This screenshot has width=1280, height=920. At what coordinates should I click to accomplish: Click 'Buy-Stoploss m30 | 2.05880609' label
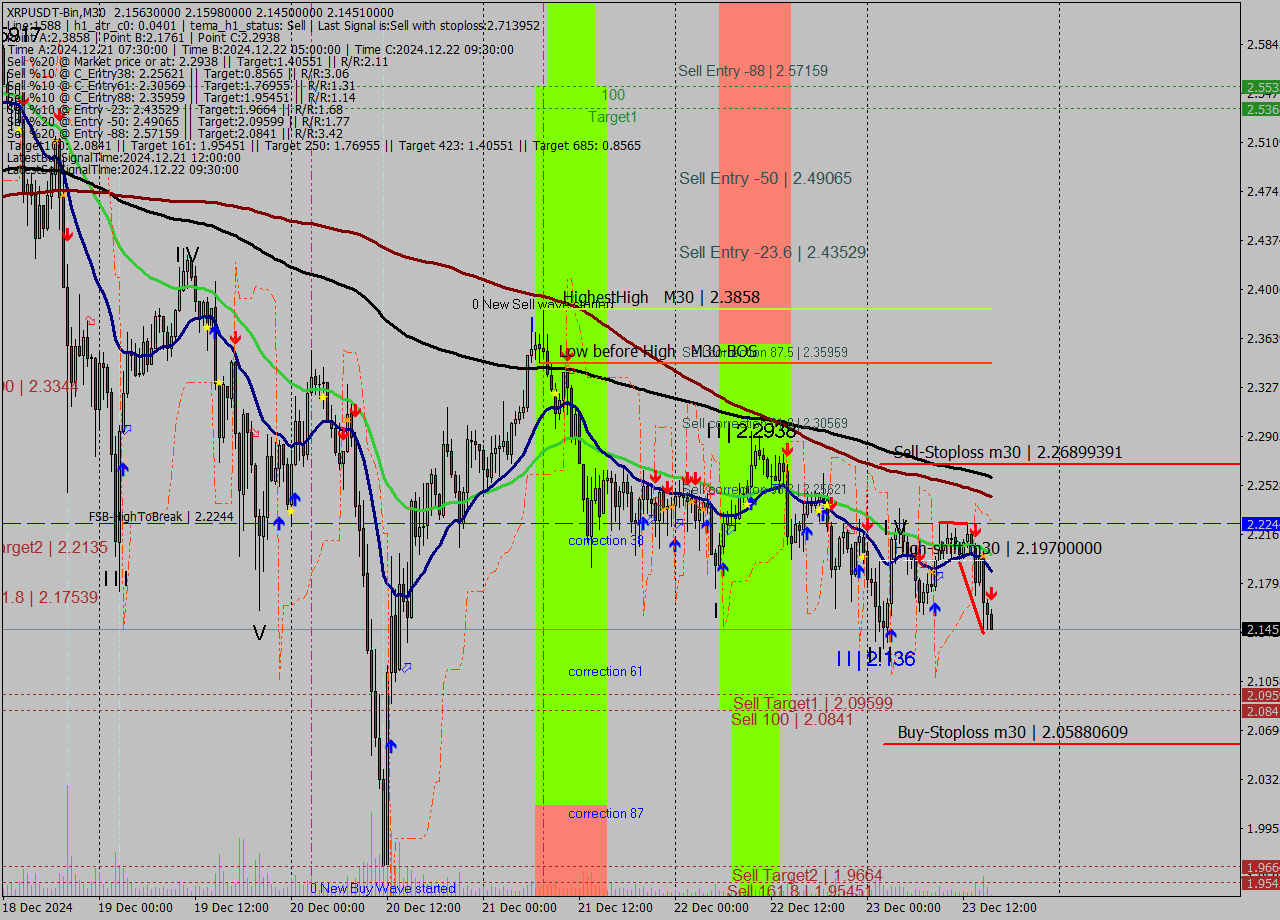pyautogui.click(x=1013, y=732)
